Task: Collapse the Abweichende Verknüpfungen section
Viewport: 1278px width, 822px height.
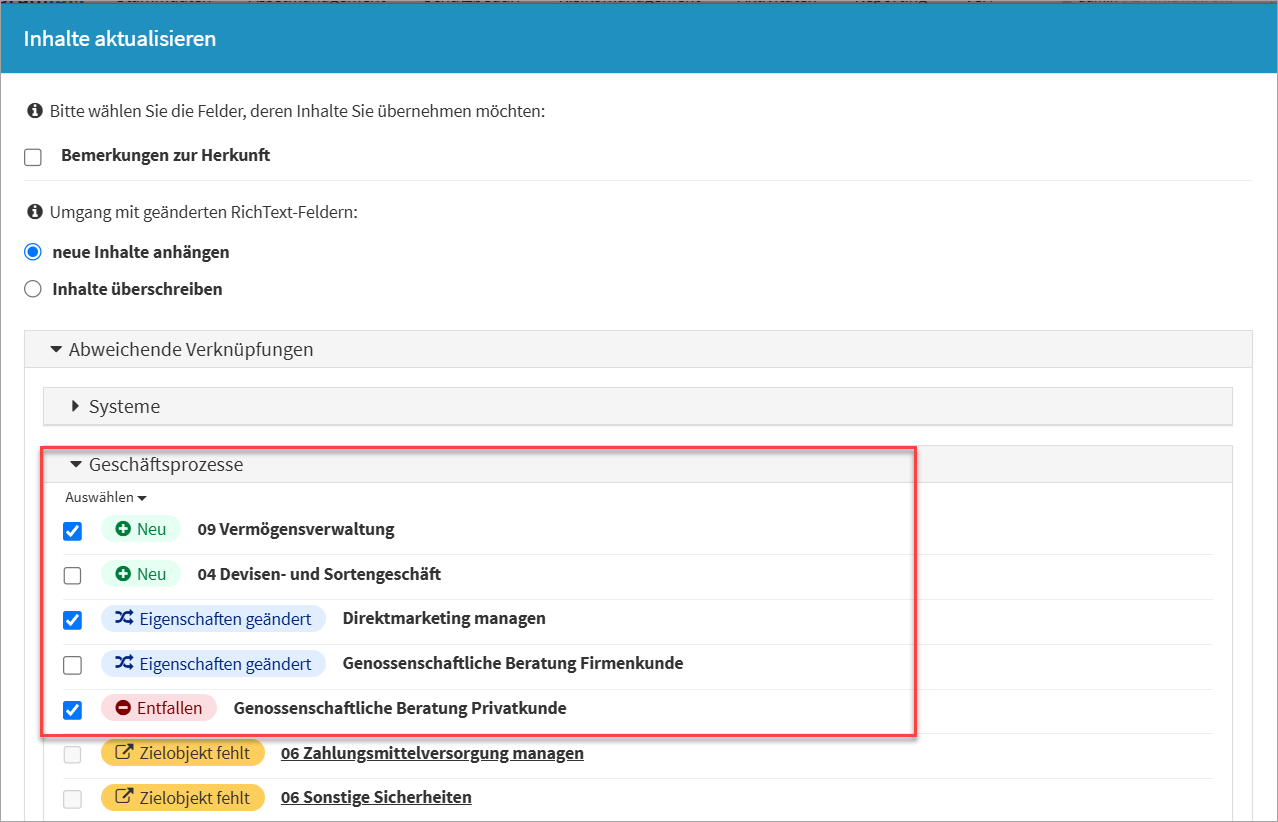Action: [x=180, y=349]
